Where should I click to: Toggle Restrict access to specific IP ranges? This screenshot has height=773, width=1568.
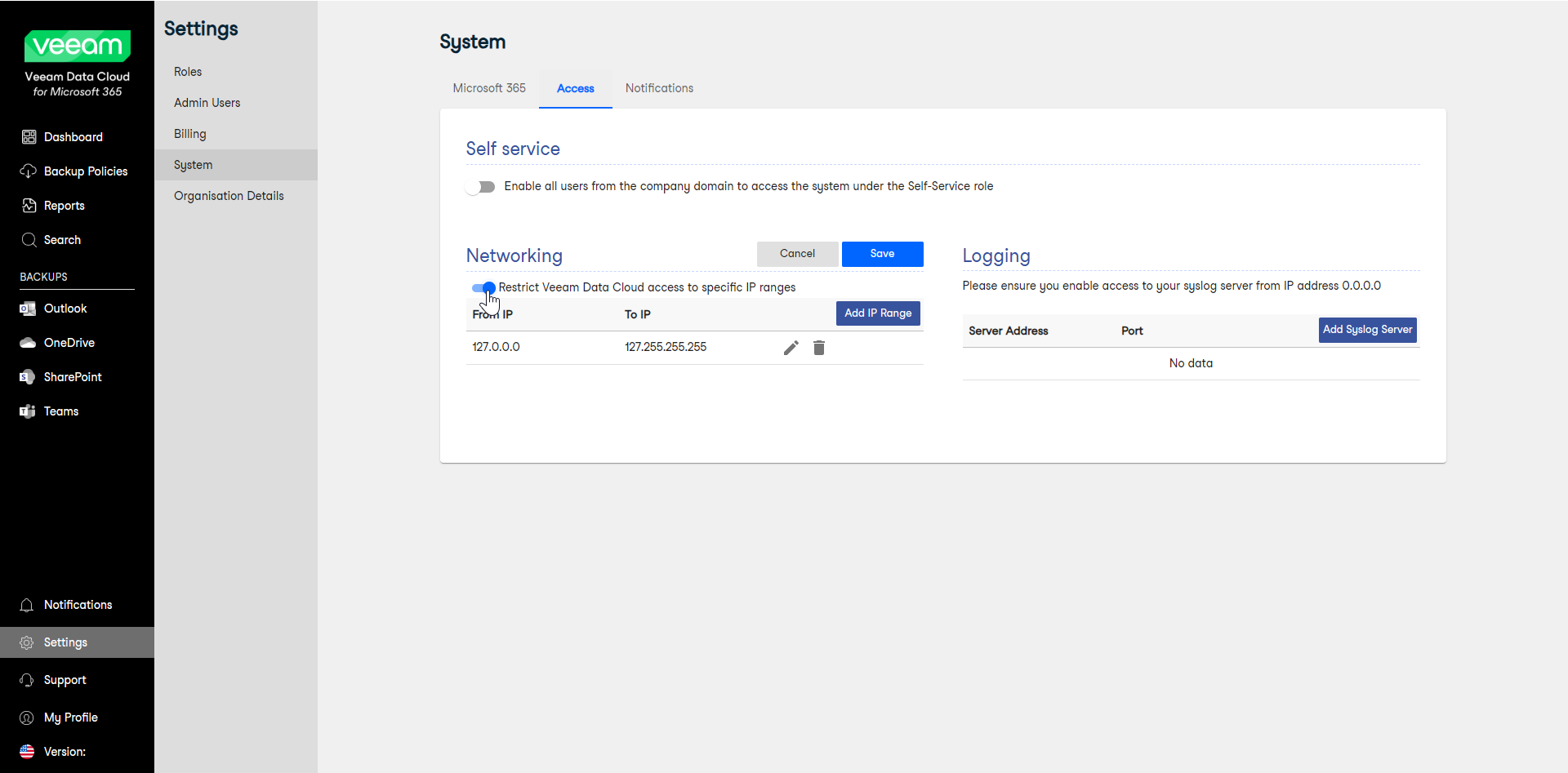coord(483,287)
